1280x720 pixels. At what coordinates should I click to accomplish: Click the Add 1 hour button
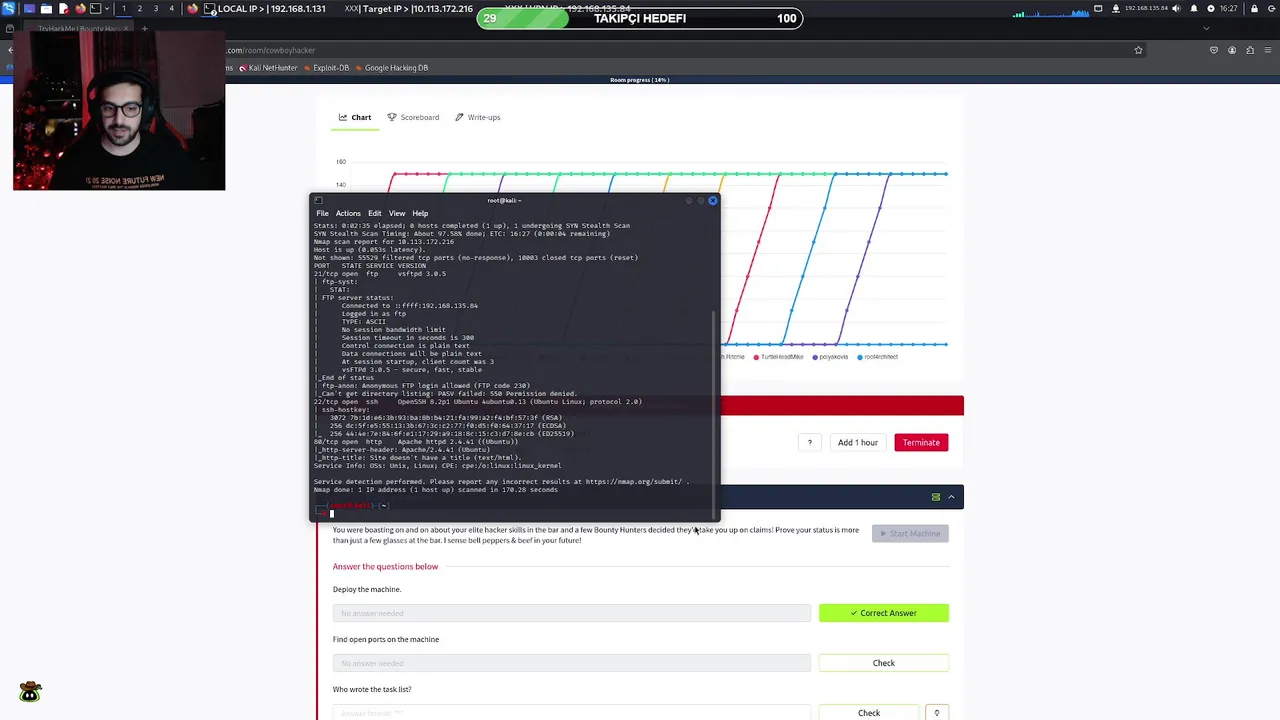click(858, 442)
